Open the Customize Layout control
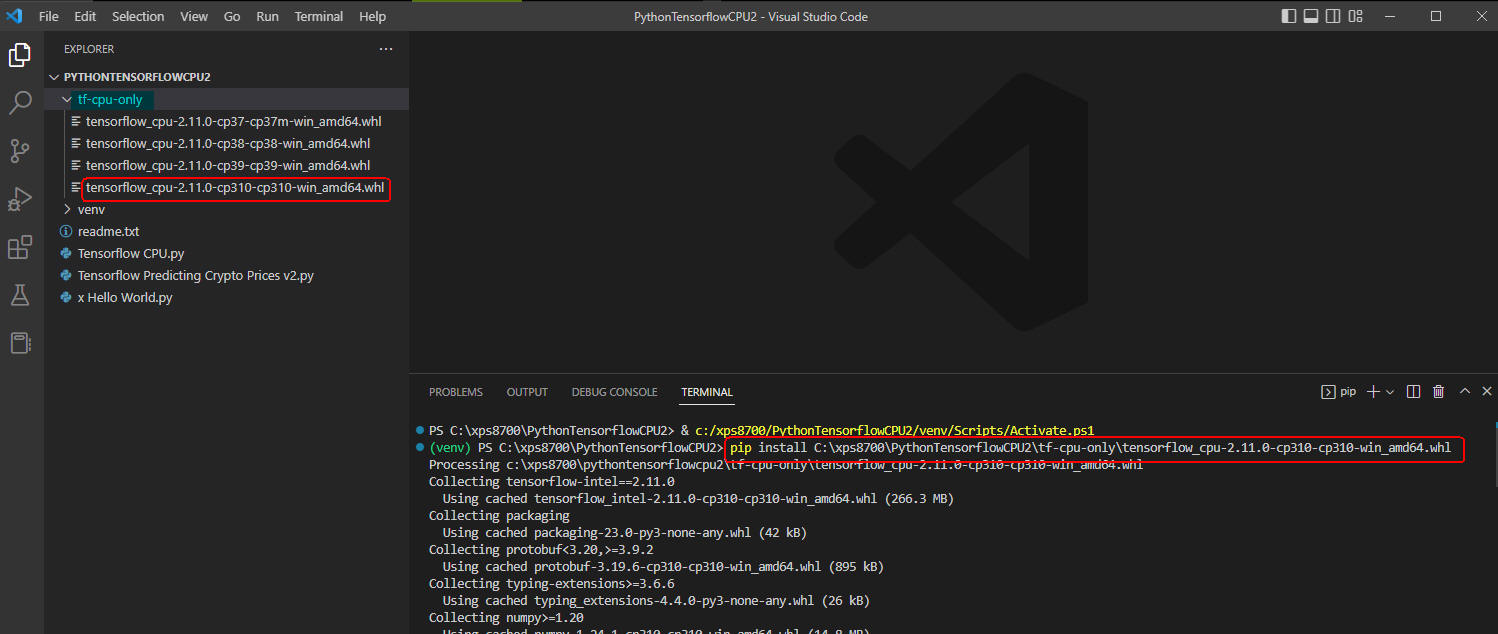Screen dimensions: 1498x634 tap(1355, 16)
